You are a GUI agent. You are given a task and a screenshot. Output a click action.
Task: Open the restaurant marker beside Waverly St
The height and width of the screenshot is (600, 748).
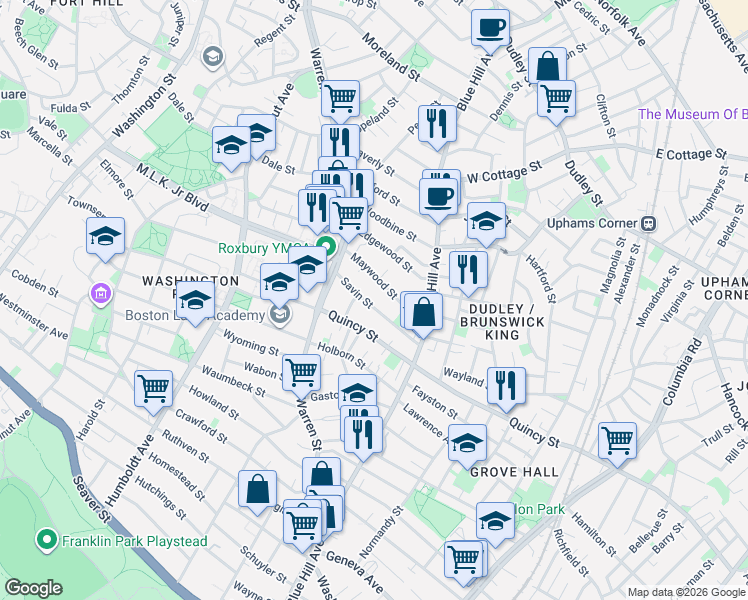(x=340, y=140)
